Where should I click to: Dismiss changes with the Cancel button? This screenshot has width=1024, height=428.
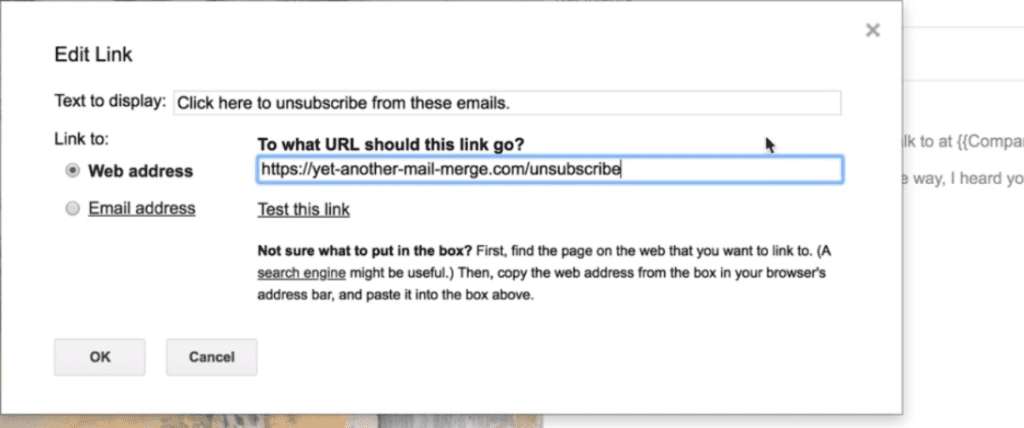tap(212, 357)
